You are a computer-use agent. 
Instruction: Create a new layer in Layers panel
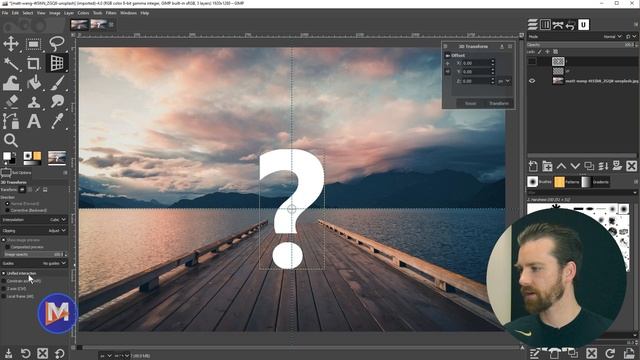pyautogui.click(x=533, y=166)
